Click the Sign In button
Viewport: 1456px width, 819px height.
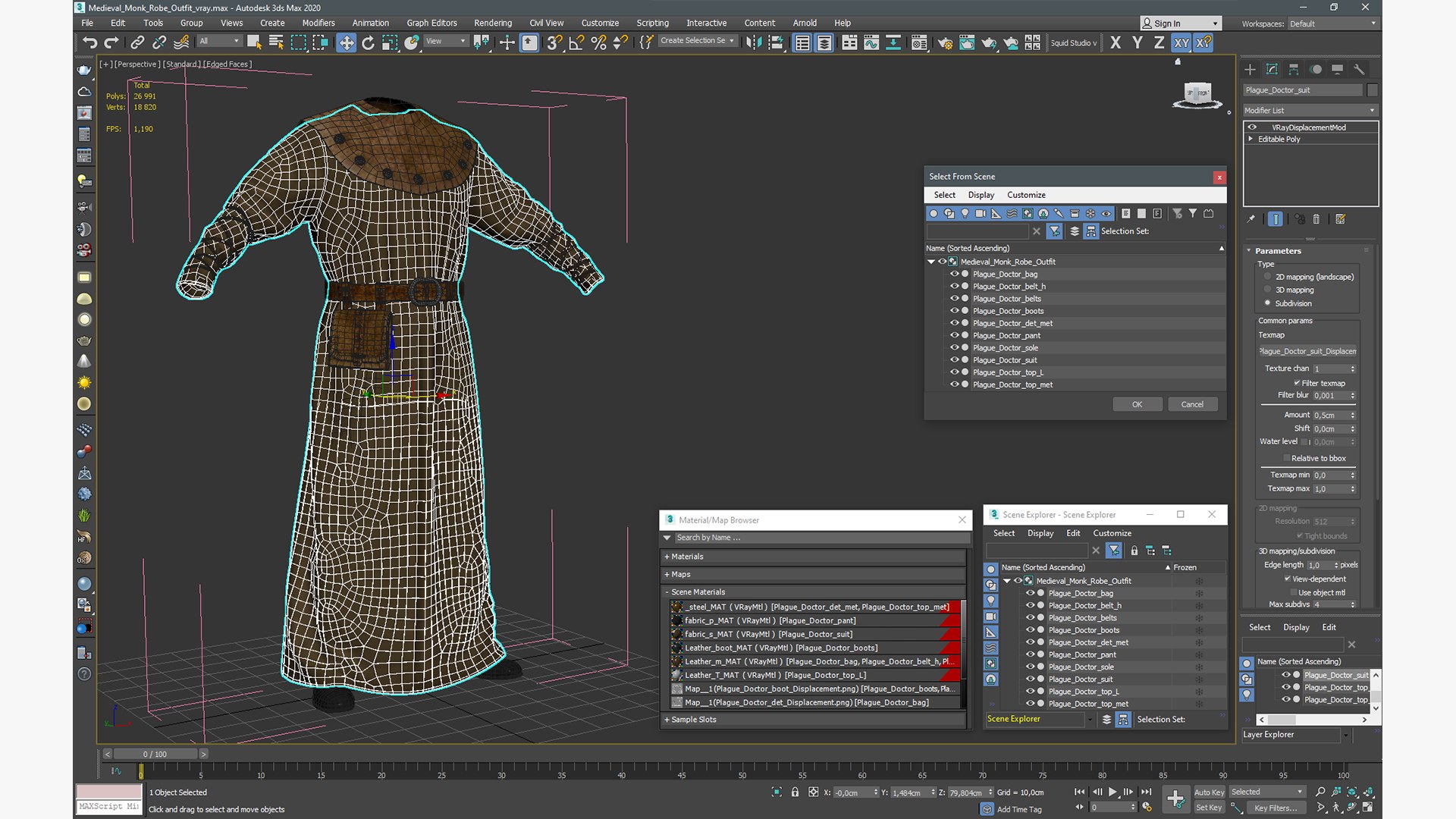click(1181, 24)
